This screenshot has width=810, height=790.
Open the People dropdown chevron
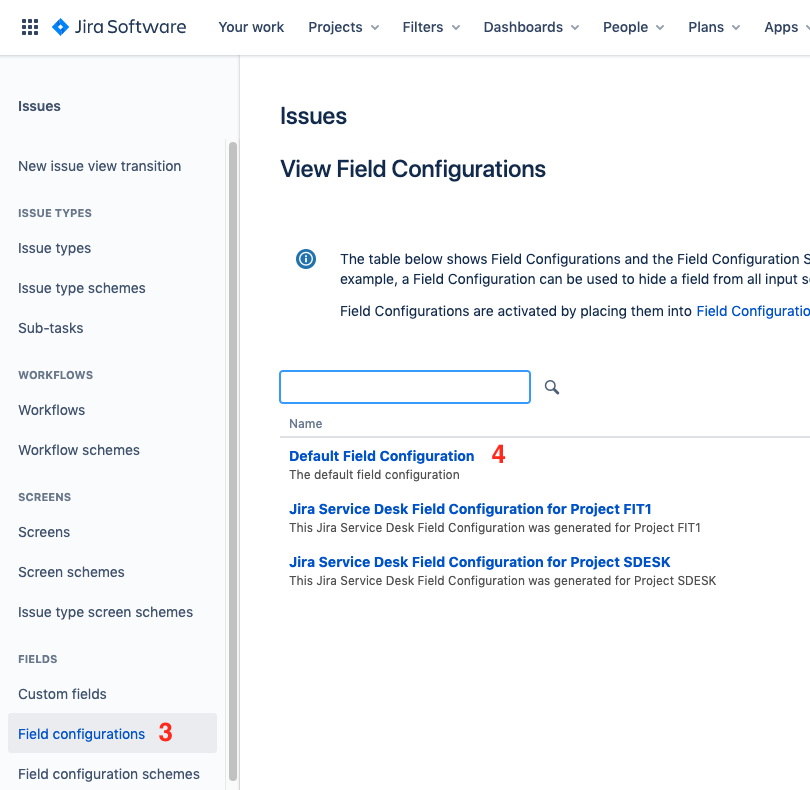[x=660, y=27]
